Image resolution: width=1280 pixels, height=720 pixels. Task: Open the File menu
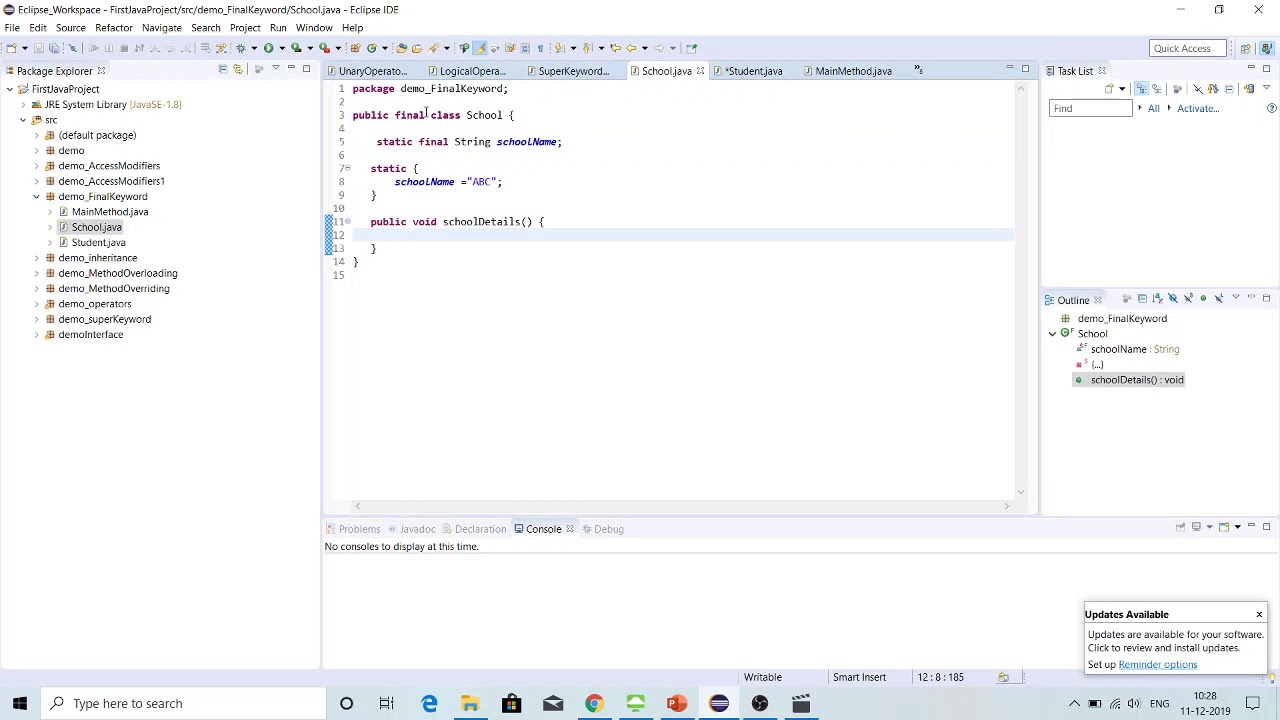[12, 28]
